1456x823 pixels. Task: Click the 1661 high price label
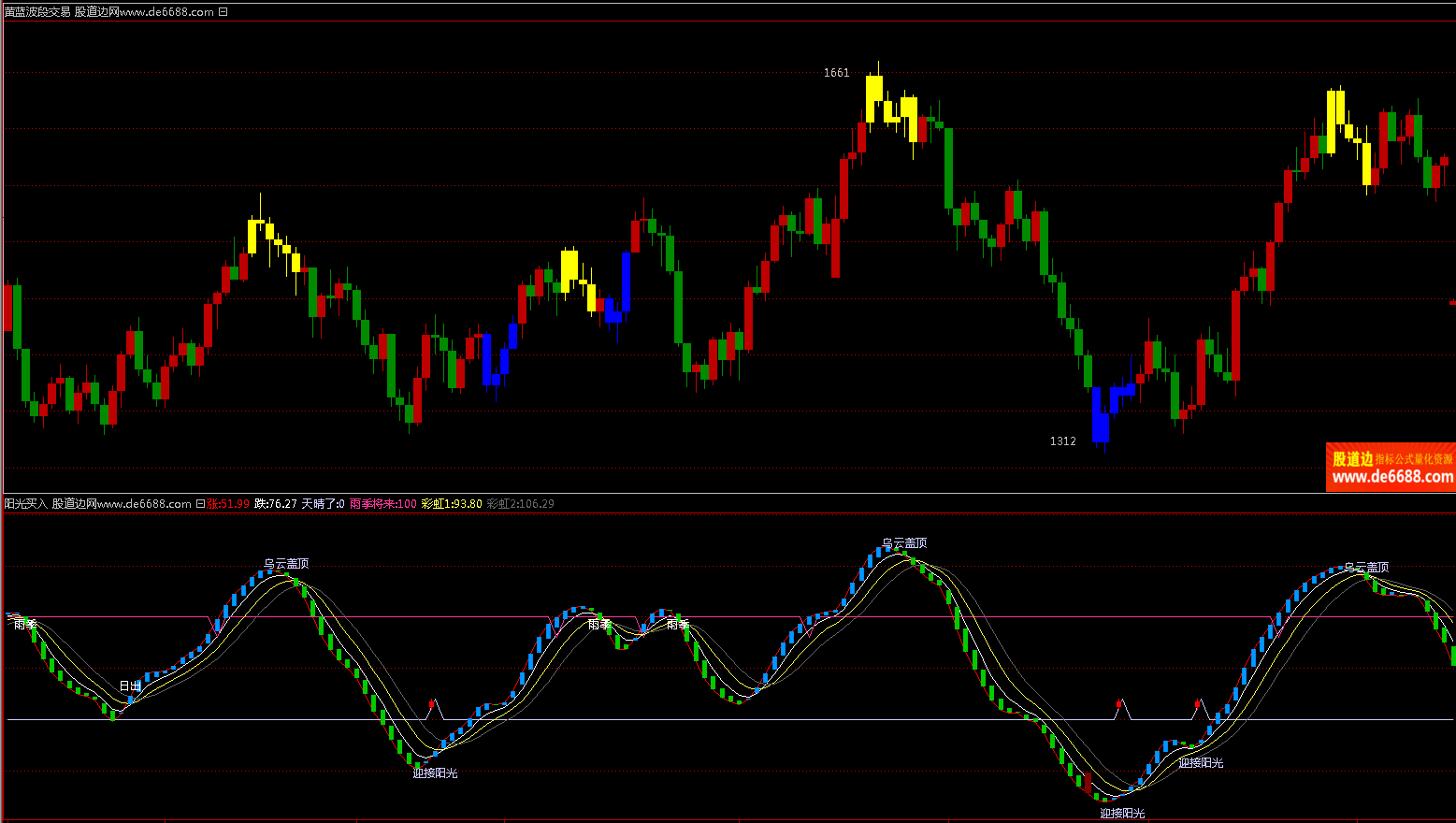click(x=836, y=73)
